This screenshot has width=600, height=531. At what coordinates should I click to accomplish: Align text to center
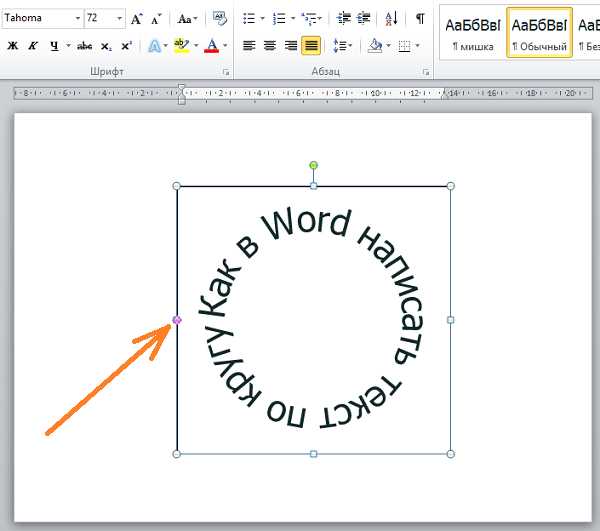[269, 46]
